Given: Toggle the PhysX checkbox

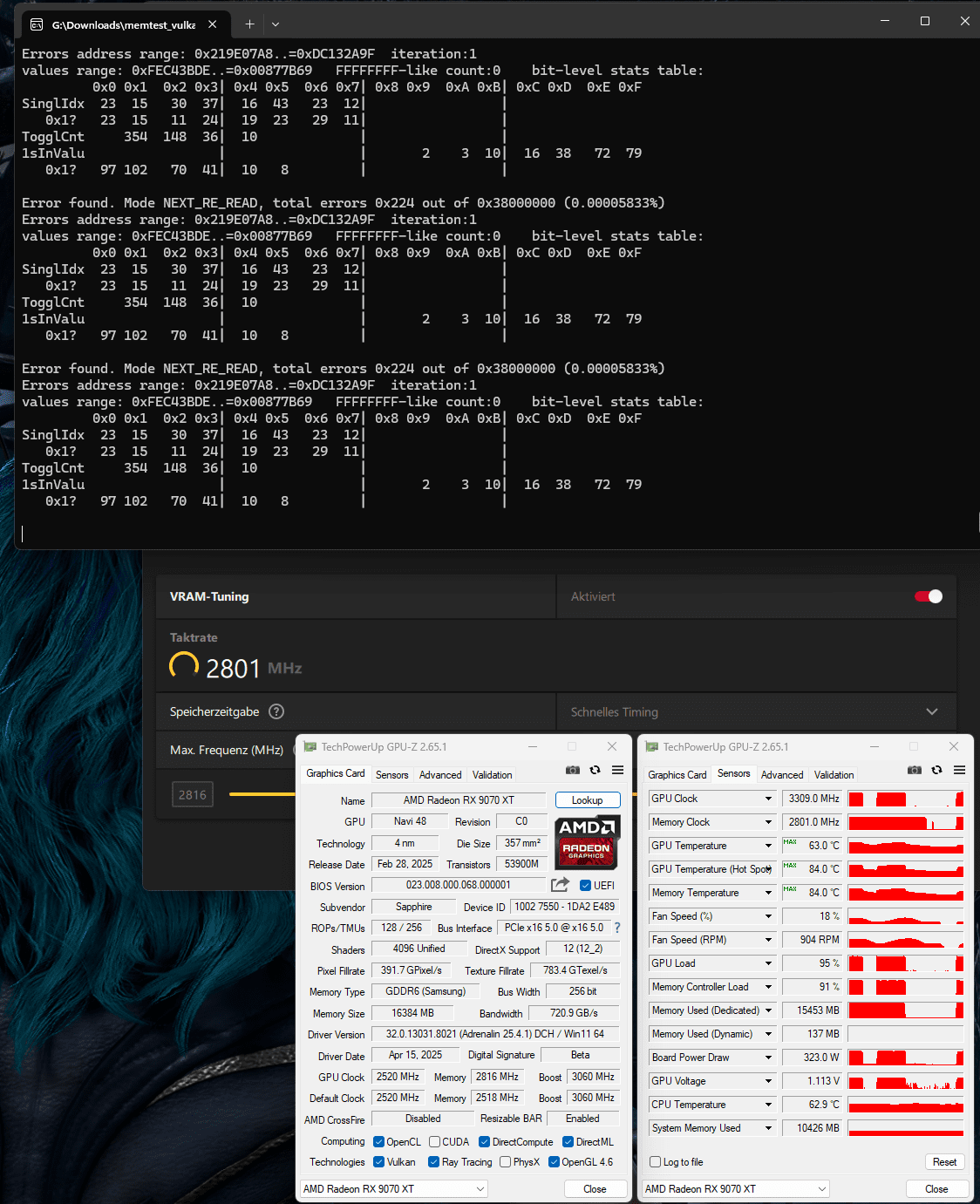Looking at the screenshot, I should pyautogui.click(x=505, y=1161).
